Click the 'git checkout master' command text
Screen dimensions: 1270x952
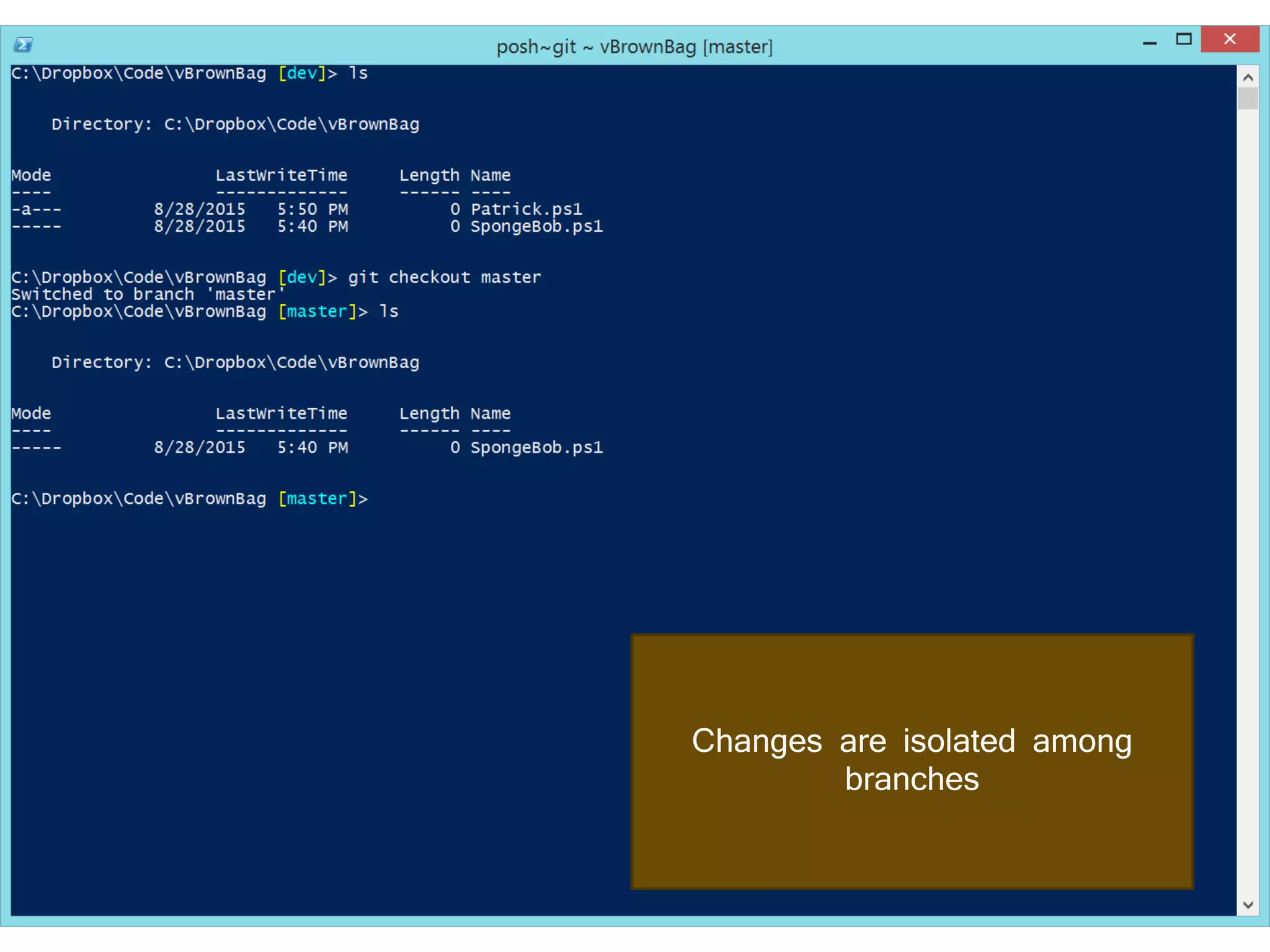444,278
